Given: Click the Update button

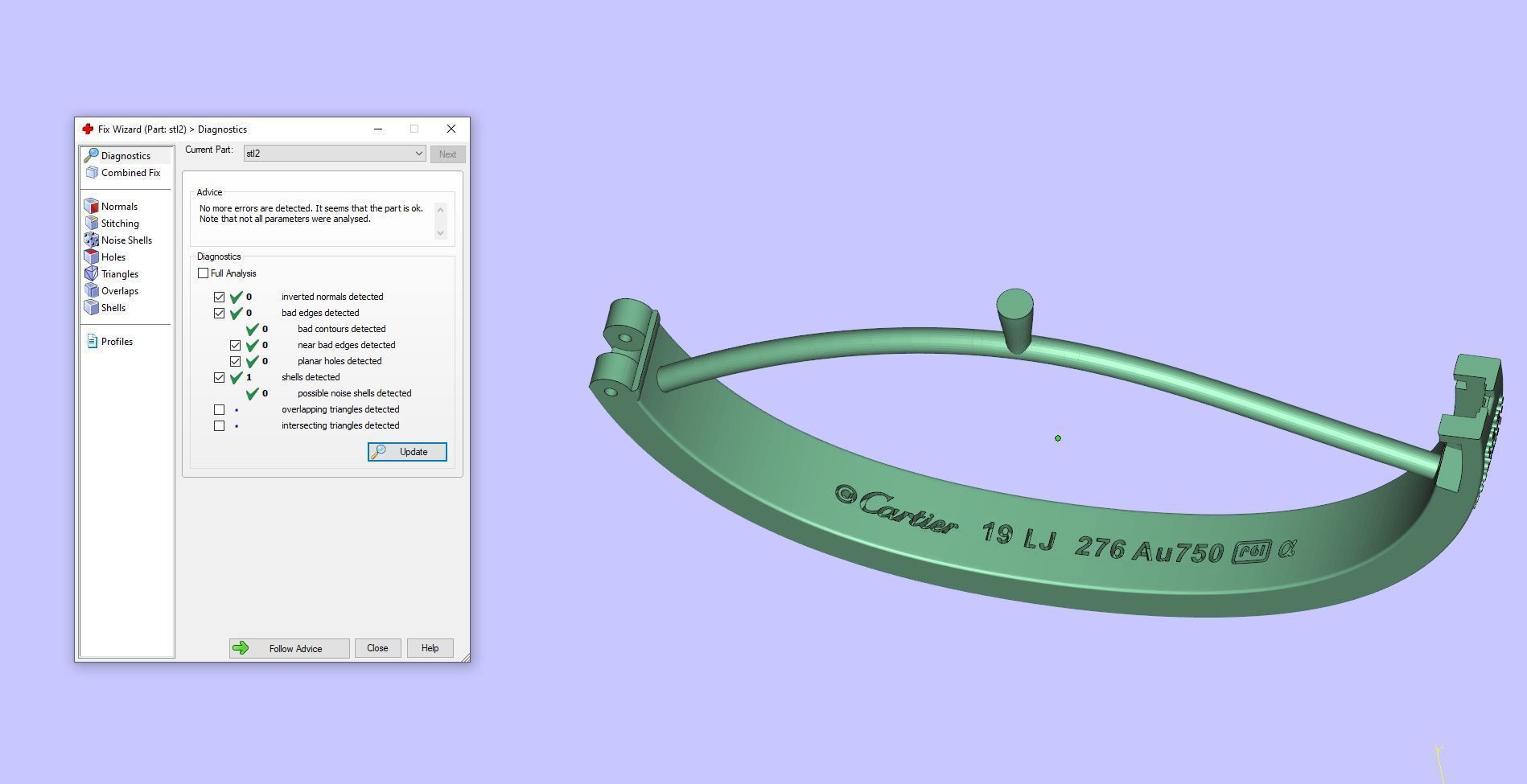Looking at the screenshot, I should tap(407, 452).
